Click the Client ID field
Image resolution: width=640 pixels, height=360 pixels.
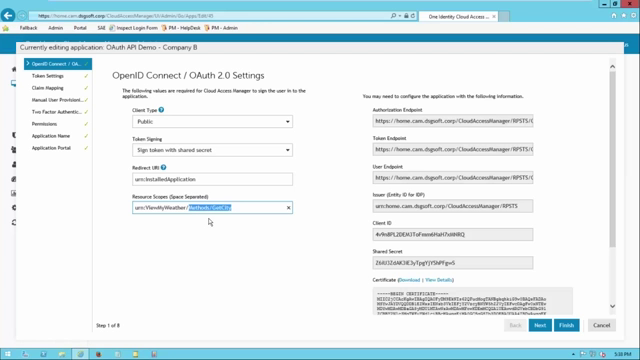click(453, 235)
